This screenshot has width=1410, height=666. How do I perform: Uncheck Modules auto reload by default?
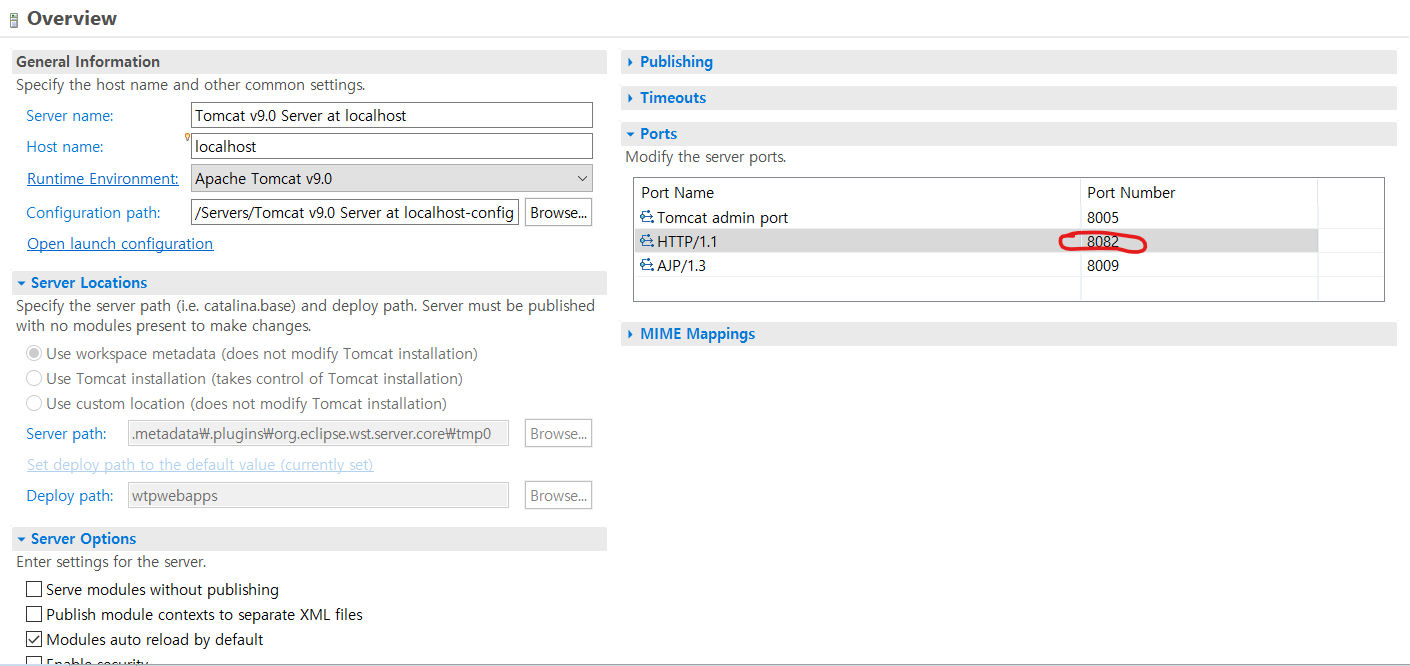click(34, 639)
